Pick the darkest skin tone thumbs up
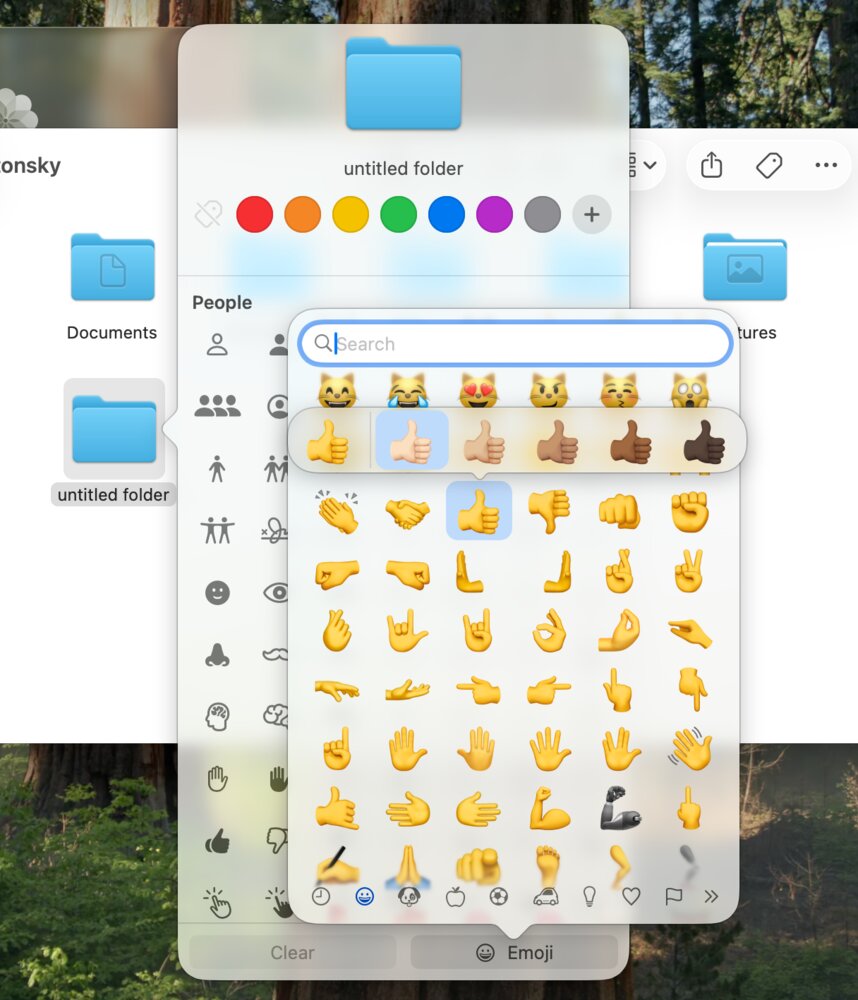 click(x=703, y=441)
